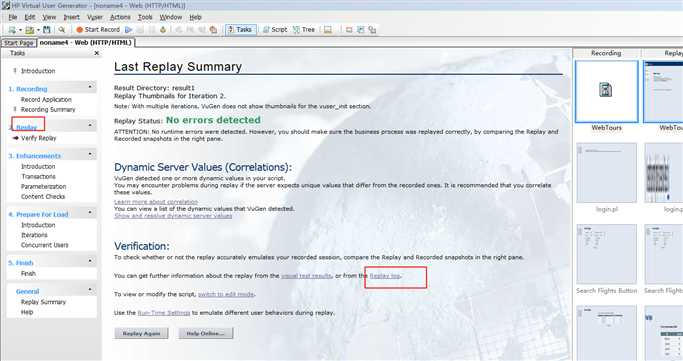The image size is (683, 361).
Task: Click the 'switch to edit mode' link
Action: pos(226,294)
